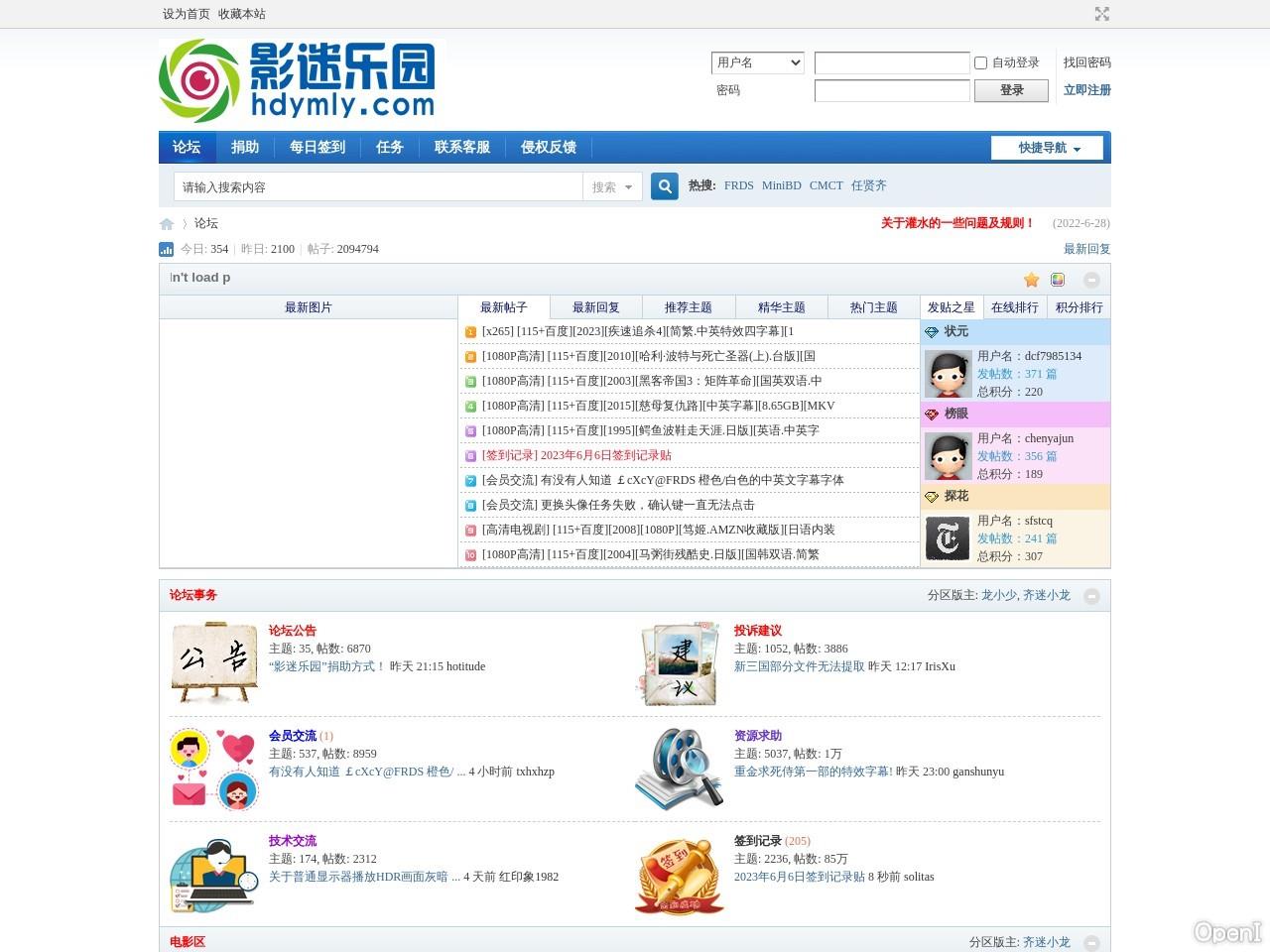Screen dimensions: 1270x952
Task: Open the 每日签到 menu item
Action: click(x=317, y=147)
